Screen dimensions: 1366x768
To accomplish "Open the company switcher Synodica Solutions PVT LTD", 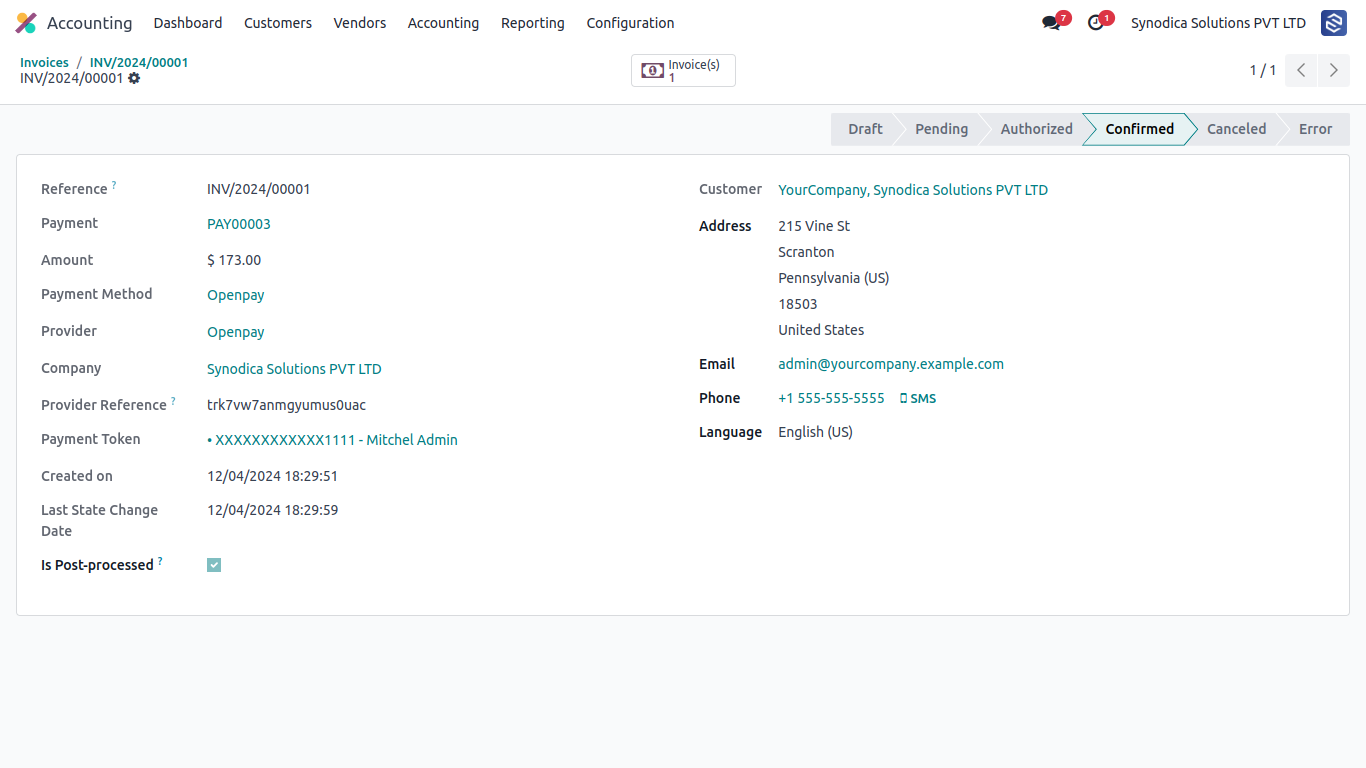I will (x=1218, y=23).
